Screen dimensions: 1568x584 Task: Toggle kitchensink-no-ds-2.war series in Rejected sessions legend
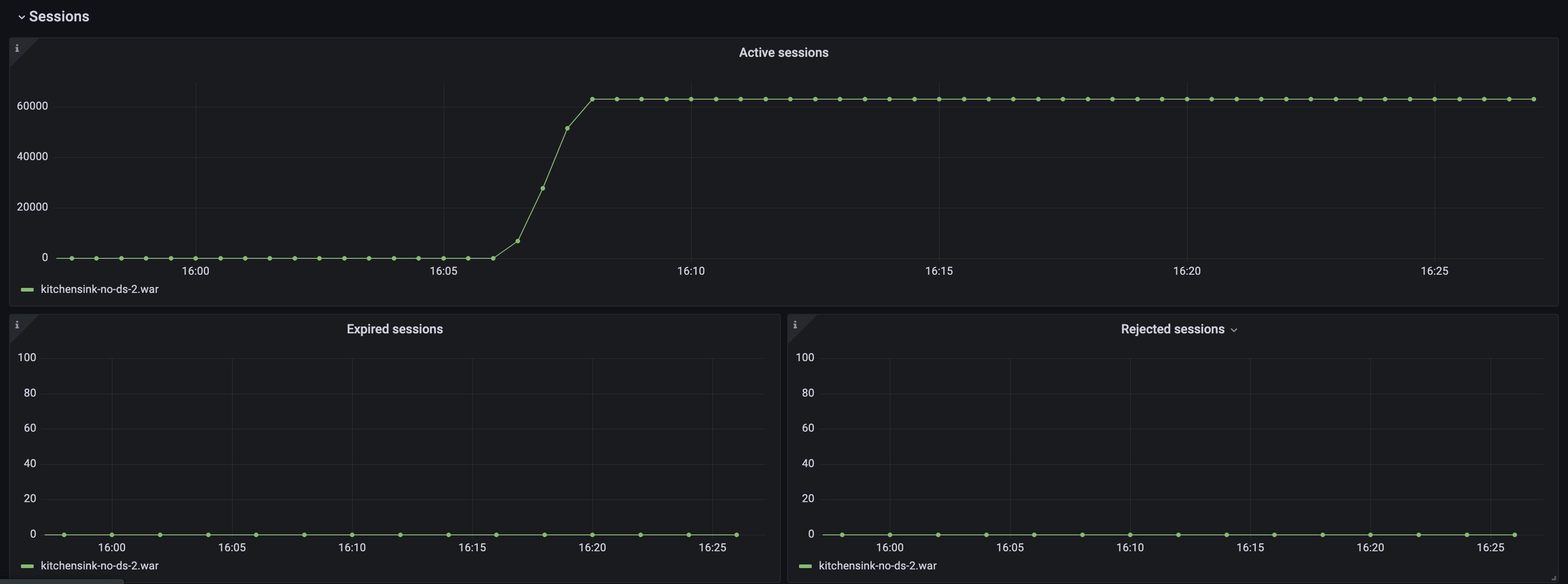point(878,566)
